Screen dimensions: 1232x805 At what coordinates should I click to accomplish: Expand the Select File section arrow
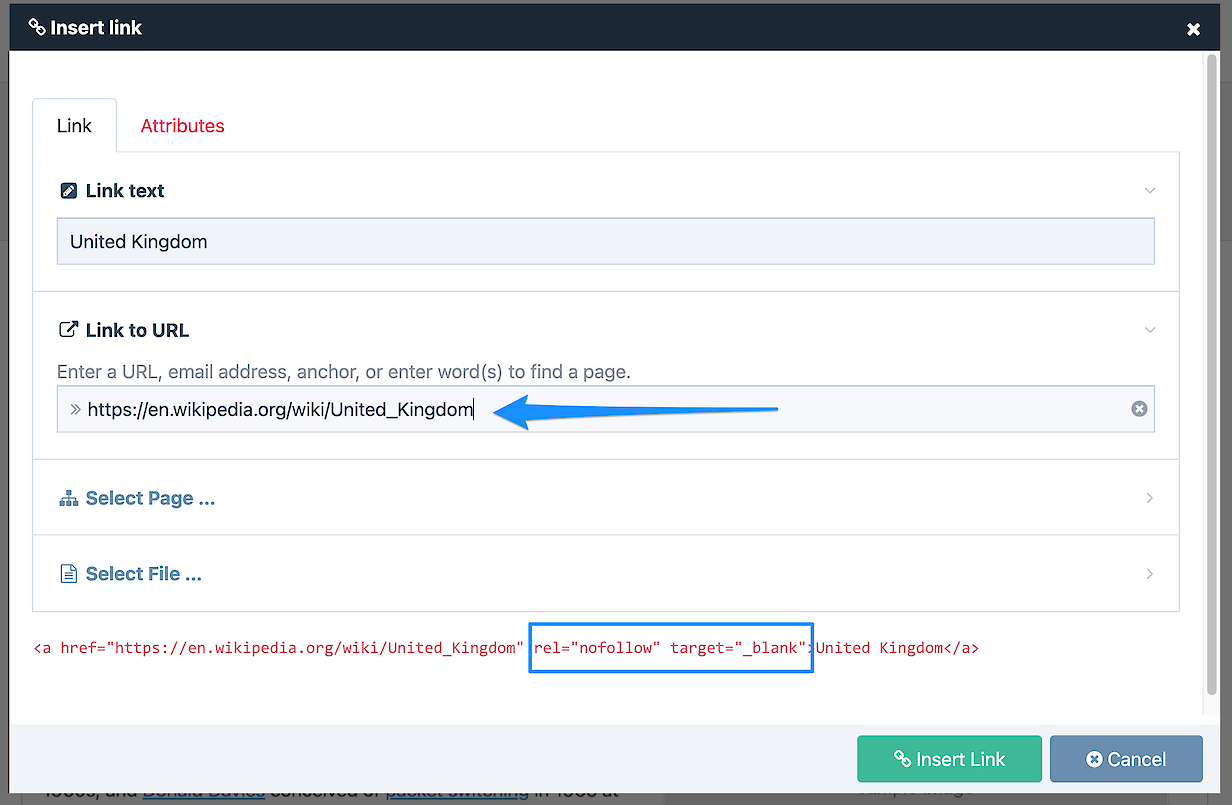(x=1150, y=574)
